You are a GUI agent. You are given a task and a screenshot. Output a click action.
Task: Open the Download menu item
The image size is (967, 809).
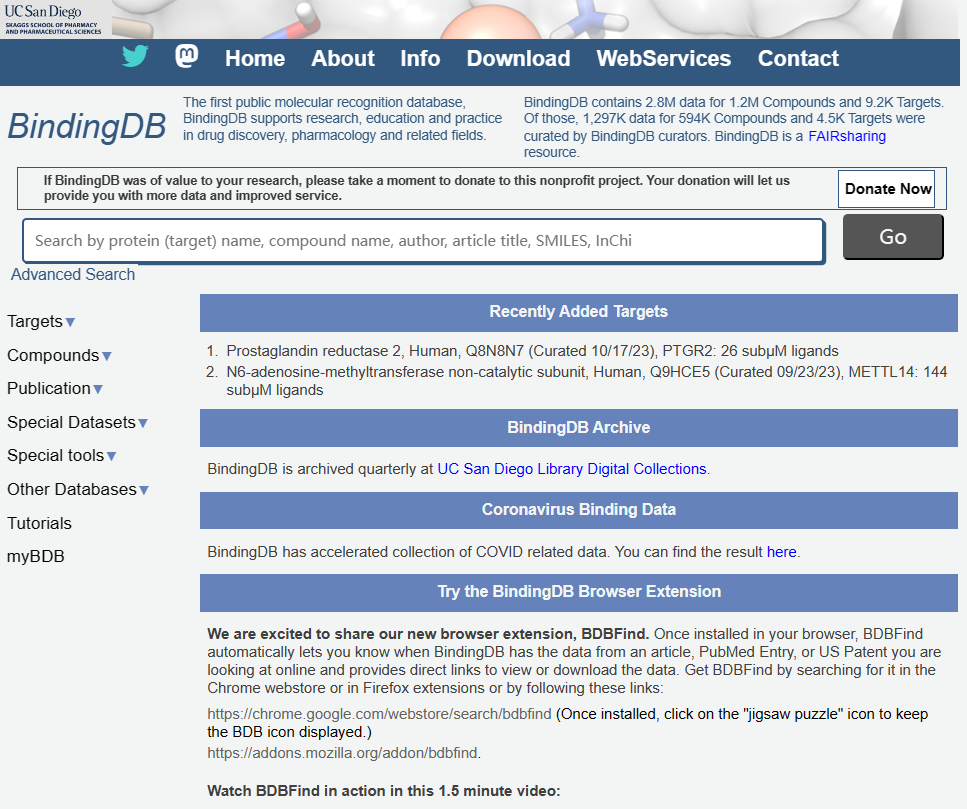pyautogui.click(x=518, y=58)
